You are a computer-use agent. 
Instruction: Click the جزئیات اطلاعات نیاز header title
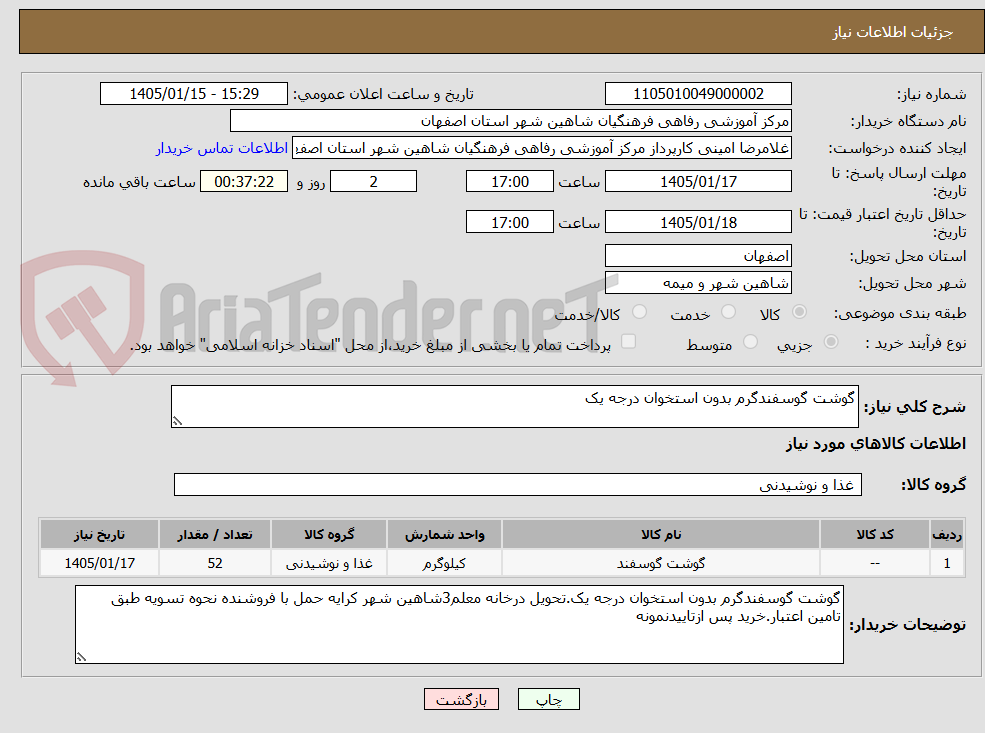point(893,32)
